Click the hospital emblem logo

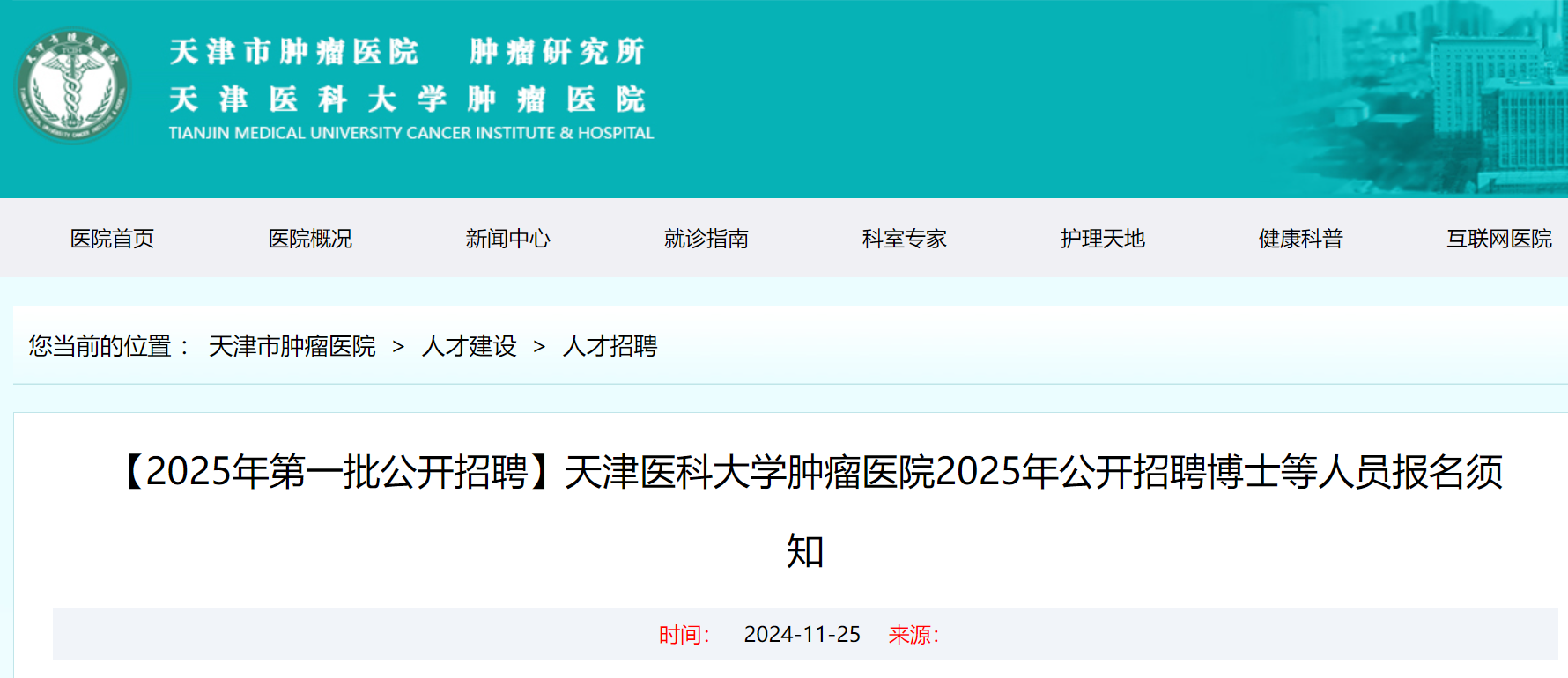click(x=73, y=86)
